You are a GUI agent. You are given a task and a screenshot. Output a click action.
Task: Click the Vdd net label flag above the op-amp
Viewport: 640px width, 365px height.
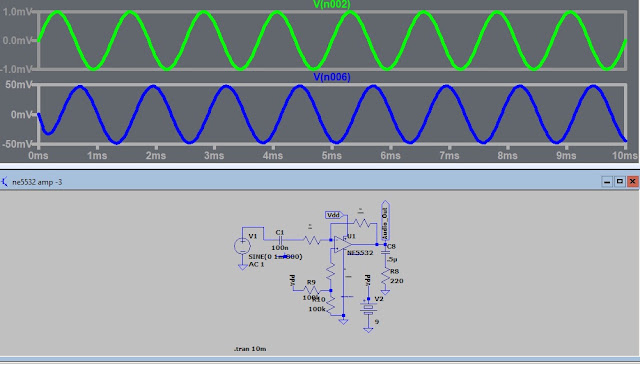pyautogui.click(x=335, y=215)
